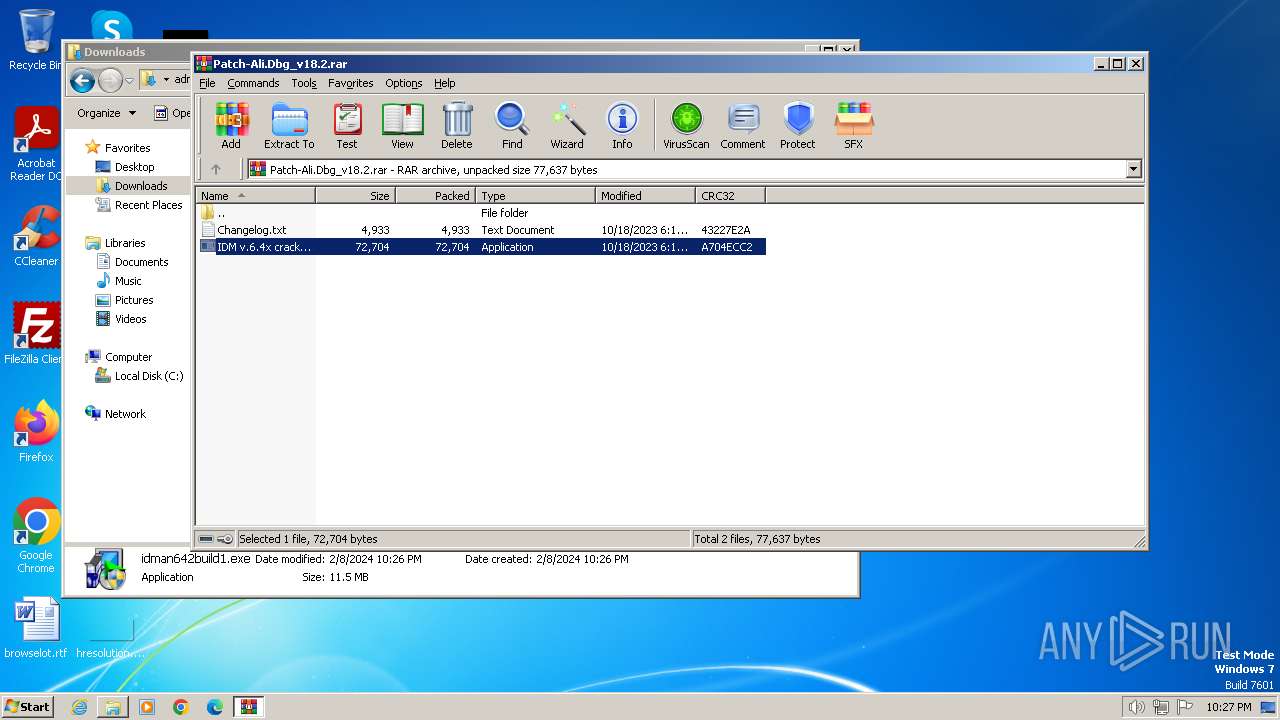Select FileZilla Client desktop icon
Image resolution: width=1280 pixels, height=720 pixels.
[34, 334]
